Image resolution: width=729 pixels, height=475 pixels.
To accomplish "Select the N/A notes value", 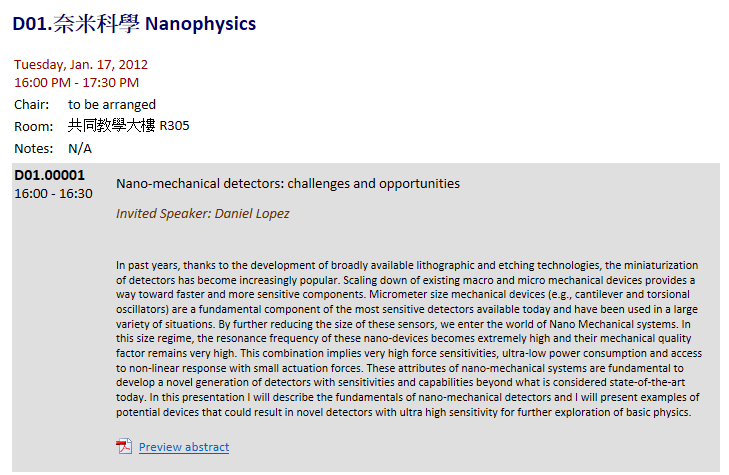I will coord(80,148).
